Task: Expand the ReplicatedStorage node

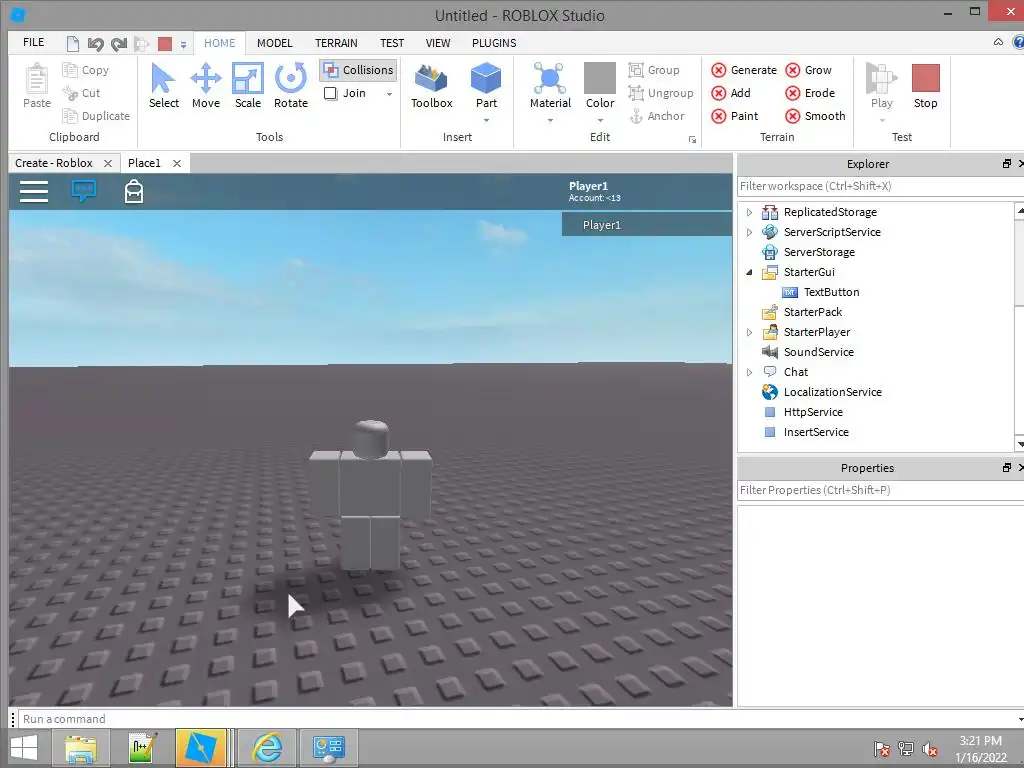Action: click(x=749, y=212)
